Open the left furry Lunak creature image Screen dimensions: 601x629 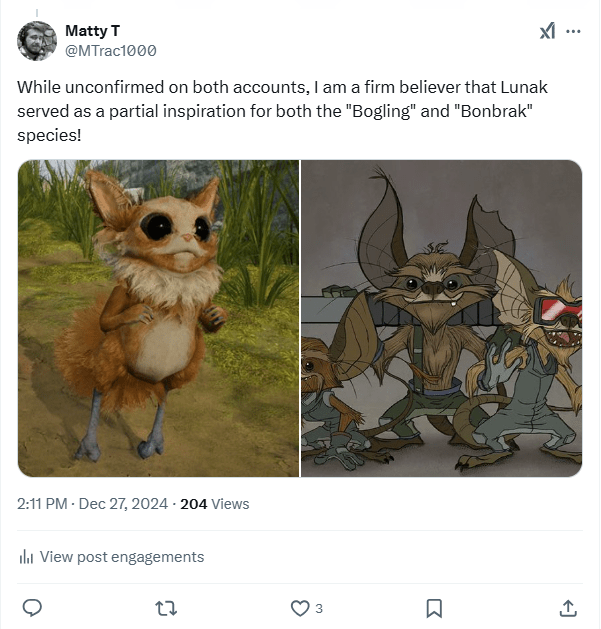click(x=159, y=318)
